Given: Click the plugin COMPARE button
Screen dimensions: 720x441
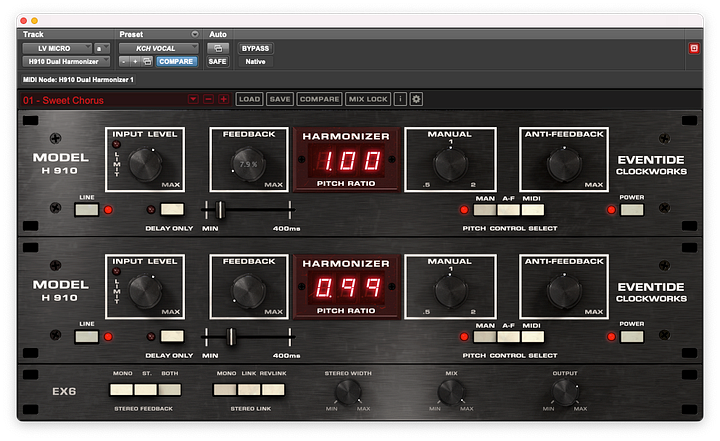Looking at the screenshot, I should [320, 99].
